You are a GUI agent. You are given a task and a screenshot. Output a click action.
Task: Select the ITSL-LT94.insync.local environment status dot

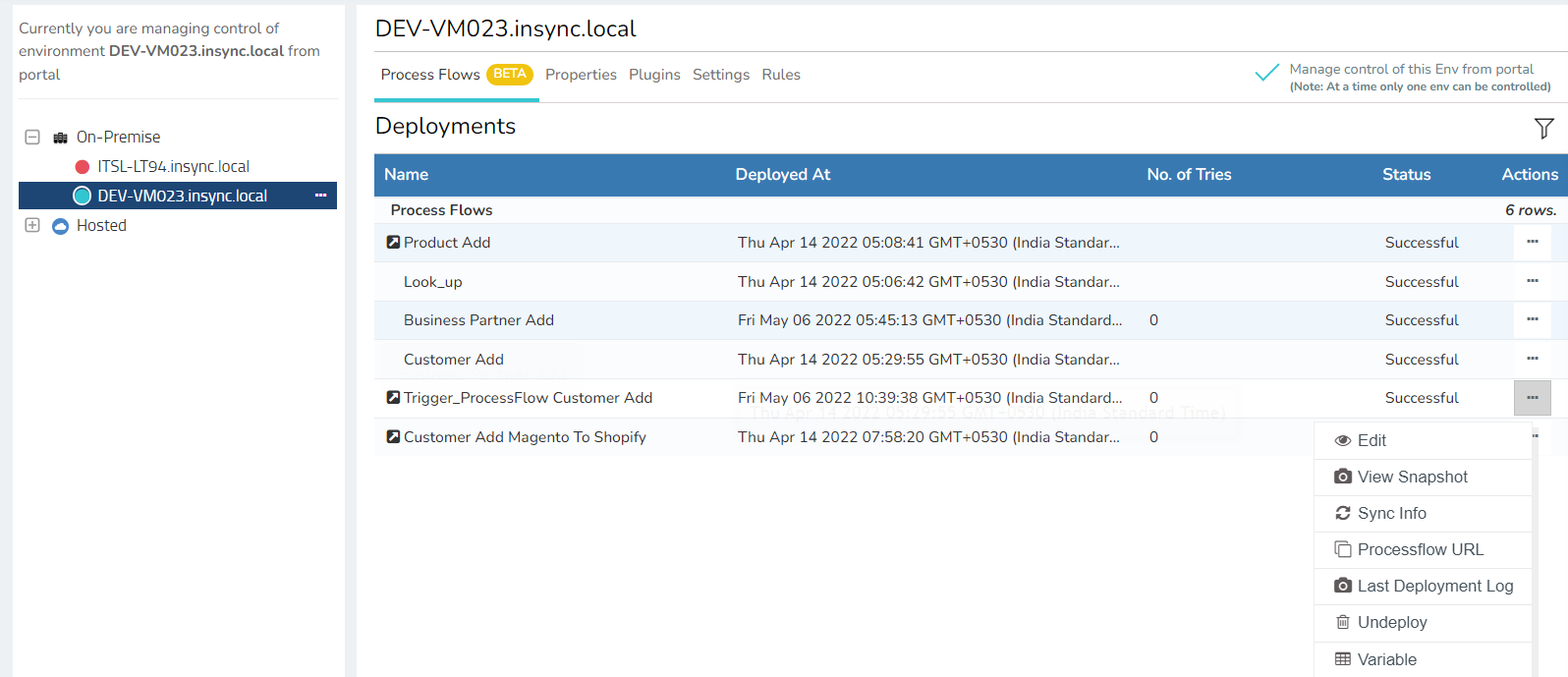(83, 167)
